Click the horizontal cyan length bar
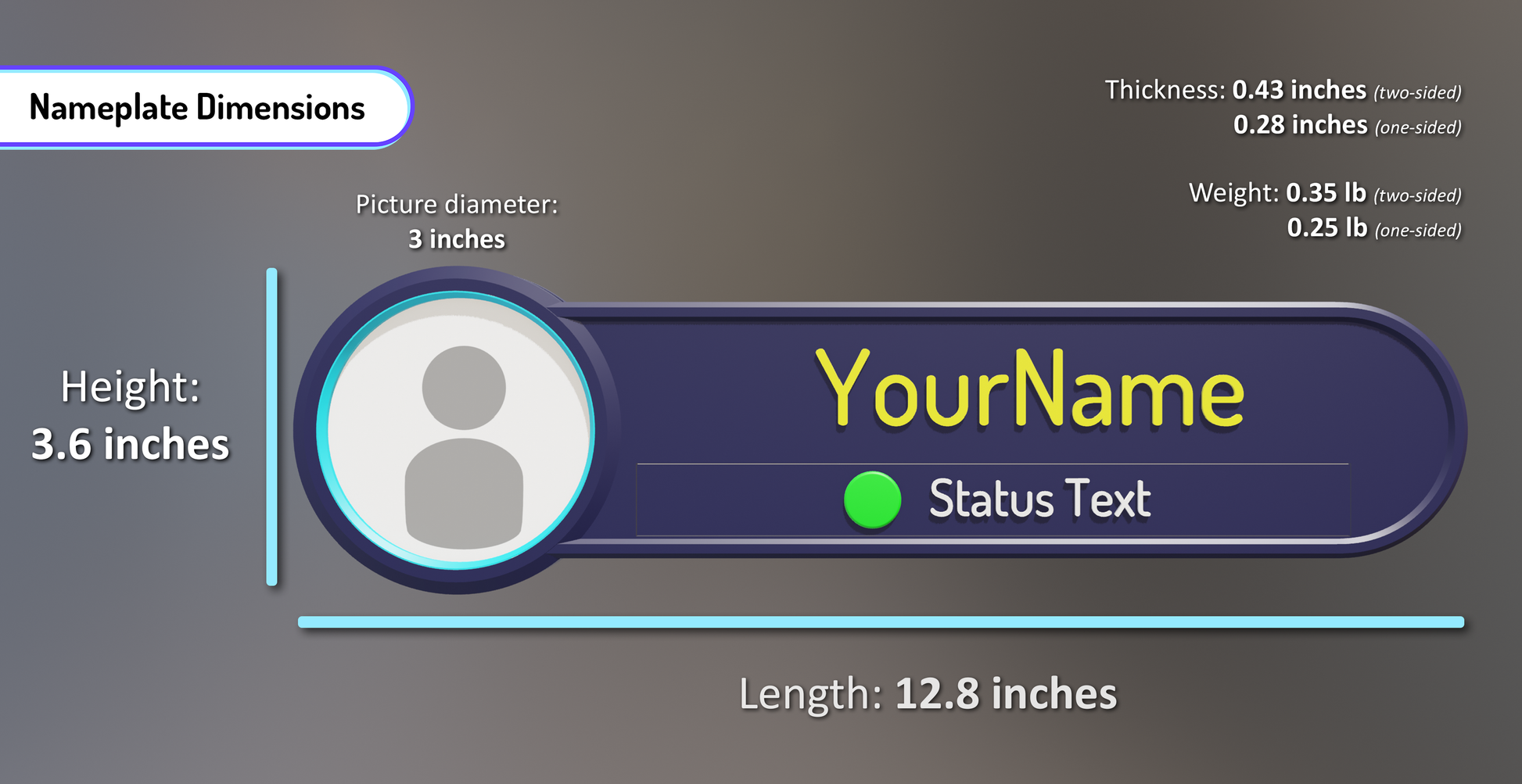1522x784 pixels. point(881,622)
